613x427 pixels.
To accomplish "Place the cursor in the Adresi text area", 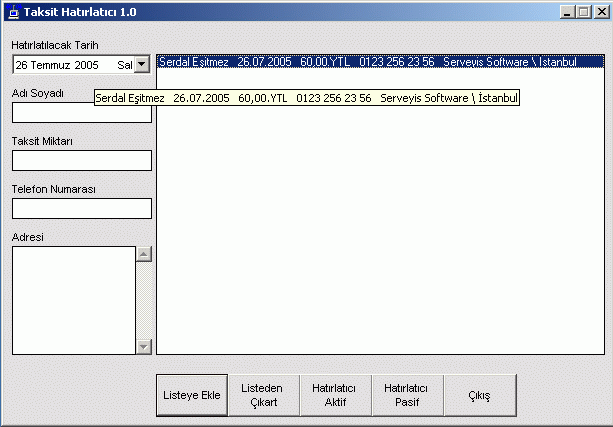I will 73,300.
